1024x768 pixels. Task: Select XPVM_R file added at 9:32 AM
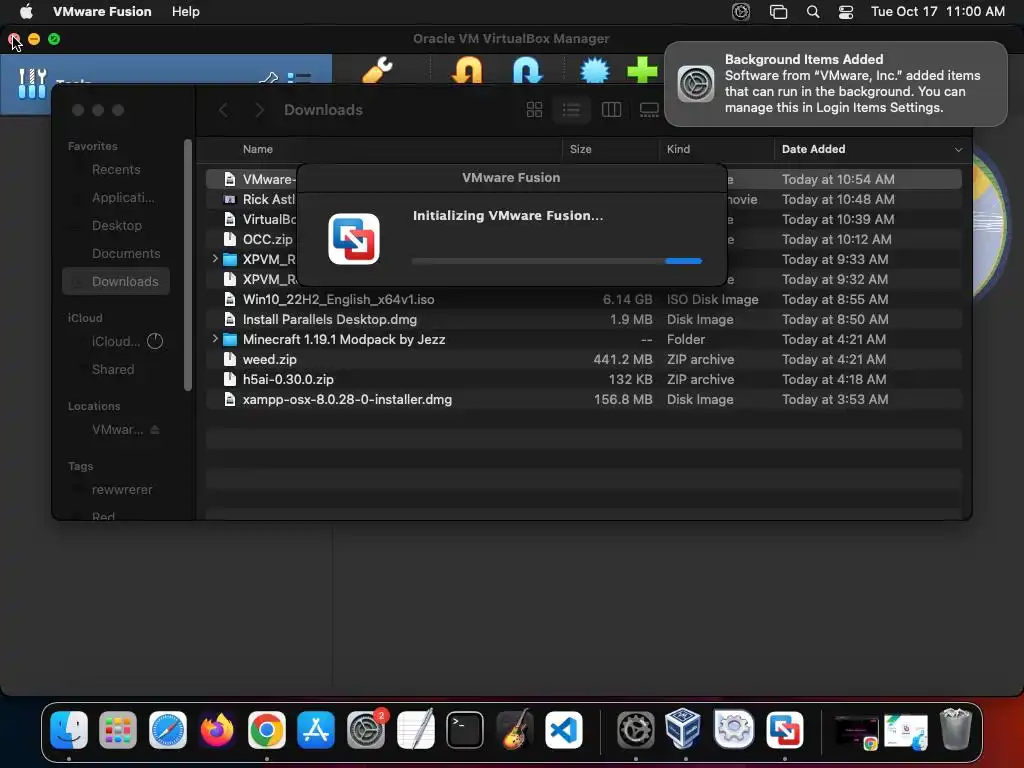584,280
